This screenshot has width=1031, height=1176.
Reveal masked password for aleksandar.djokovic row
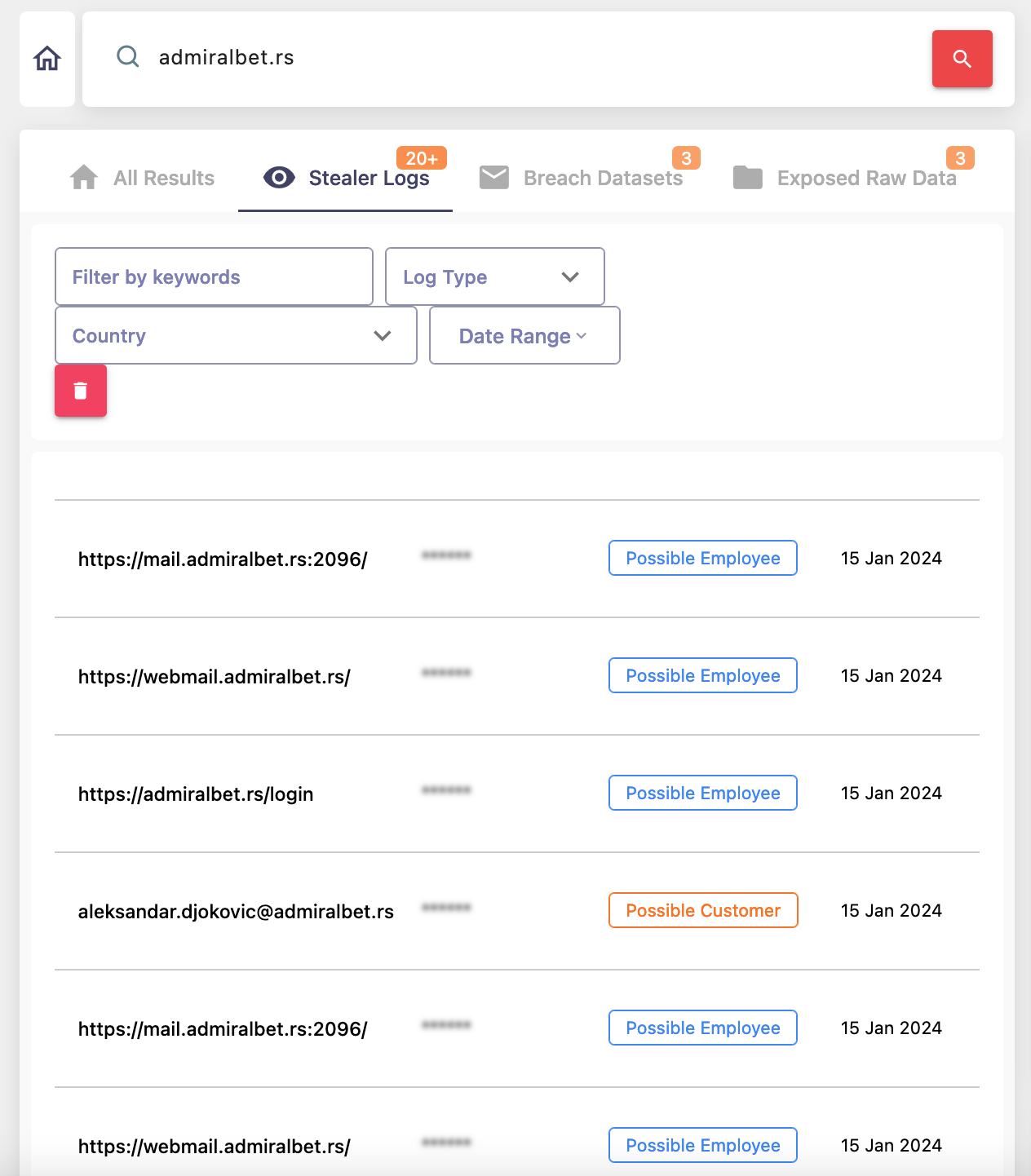(446, 907)
